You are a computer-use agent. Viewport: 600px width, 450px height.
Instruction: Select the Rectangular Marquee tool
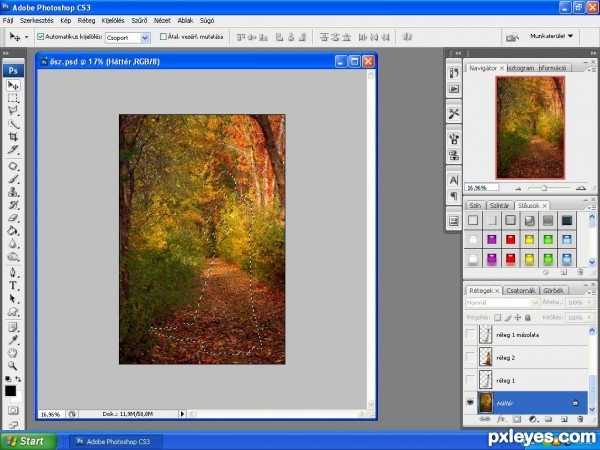click(x=13, y=98)
